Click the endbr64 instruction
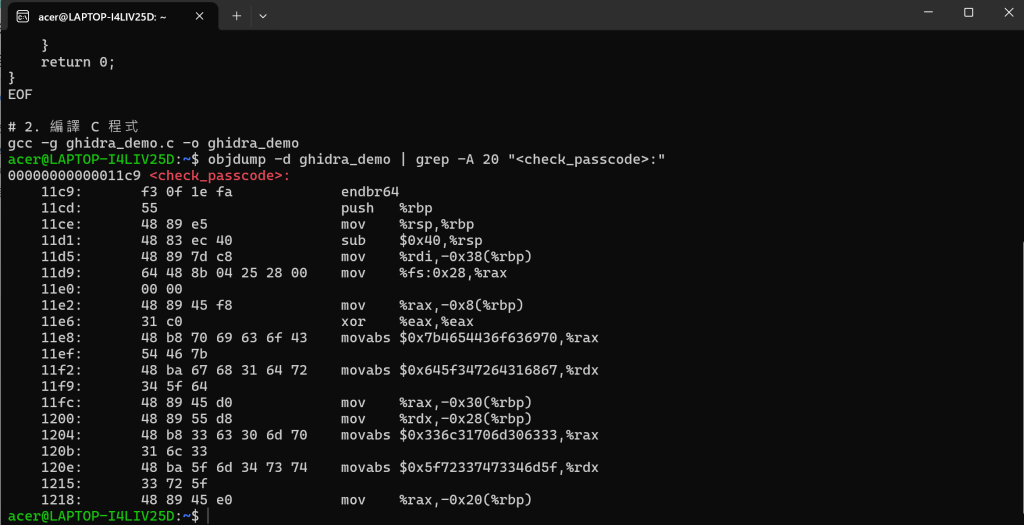 tap(370, 192)
